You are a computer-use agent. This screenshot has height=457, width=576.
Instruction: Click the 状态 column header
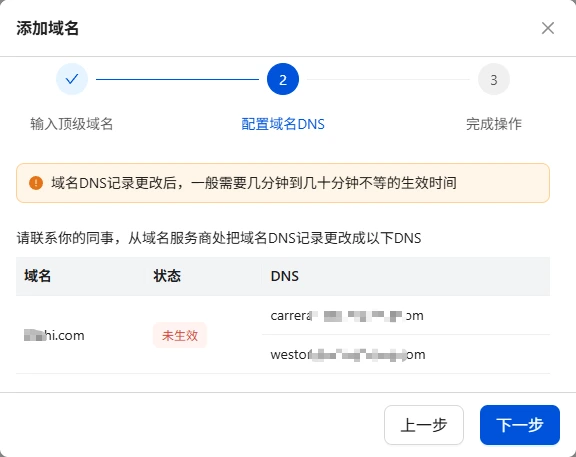[167, 276]
